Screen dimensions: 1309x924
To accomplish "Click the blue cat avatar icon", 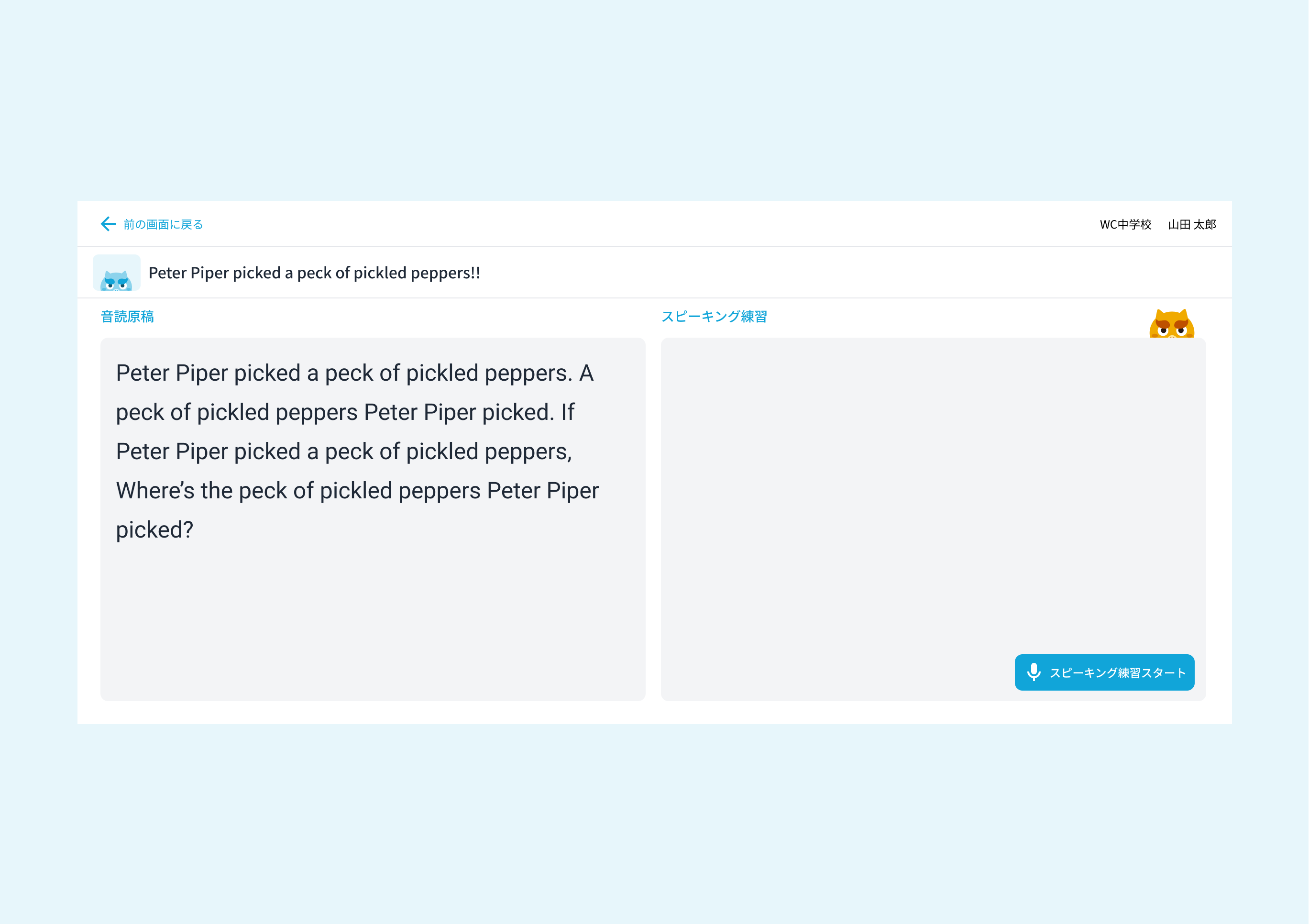I will point(116,274).
